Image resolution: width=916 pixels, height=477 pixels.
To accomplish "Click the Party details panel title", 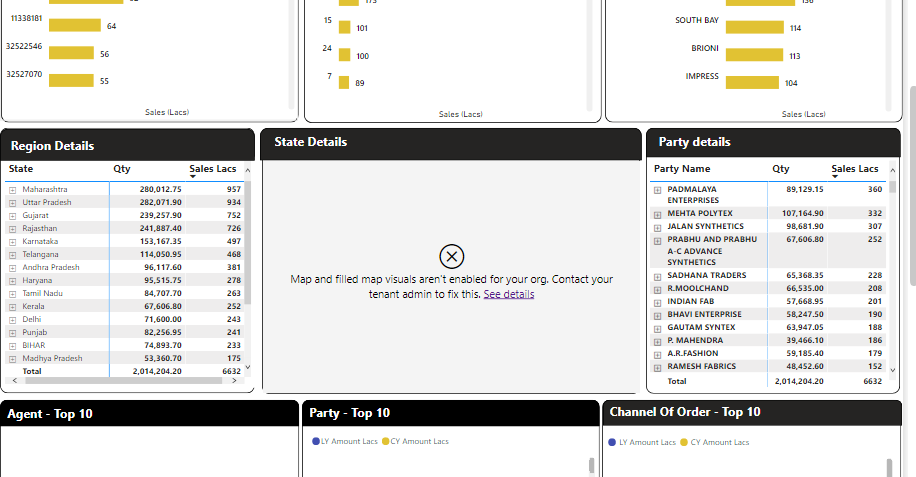I will click(x=694, y=142).
